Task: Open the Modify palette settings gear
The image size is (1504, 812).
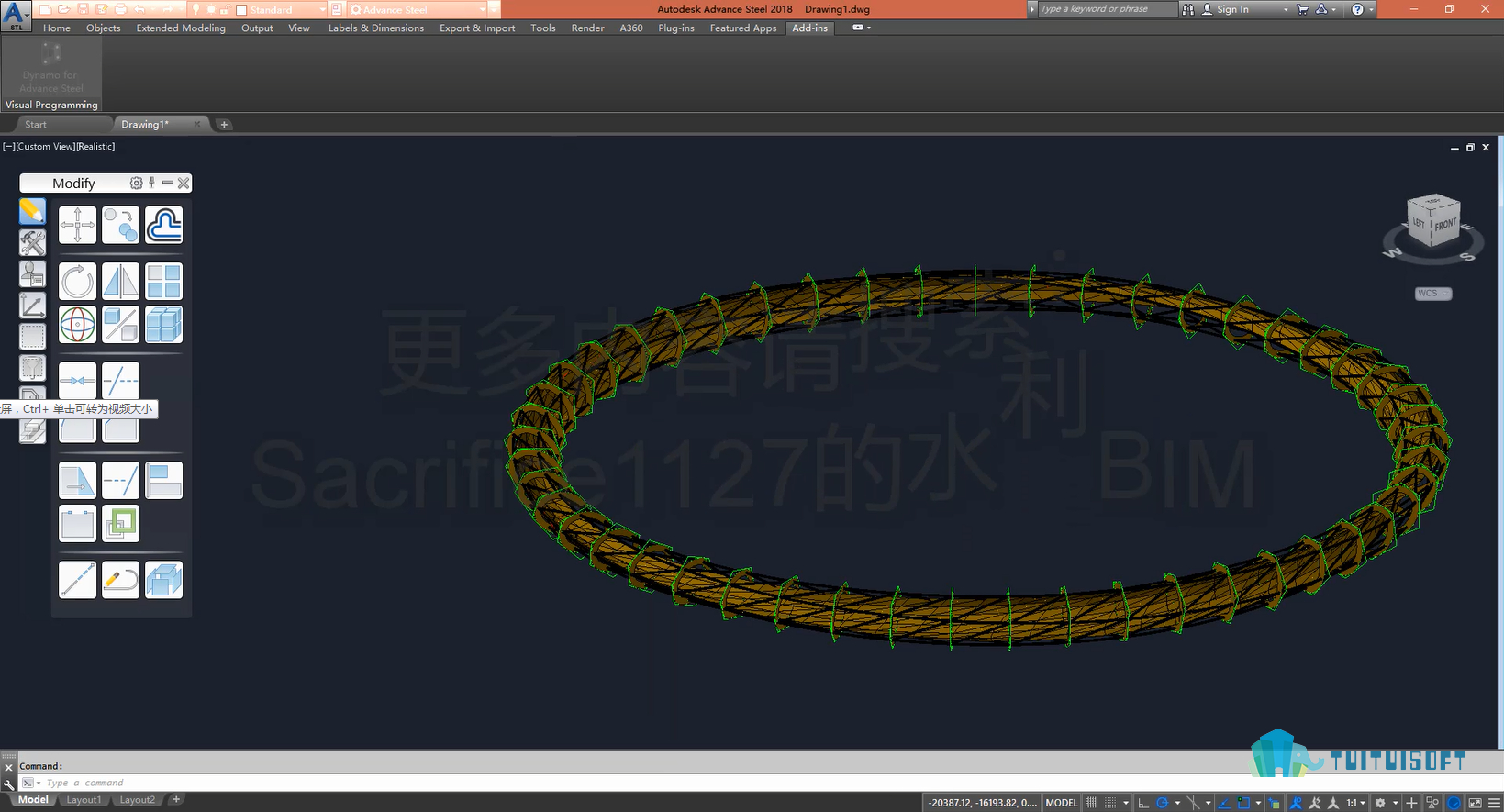Action: pos(136,184)
